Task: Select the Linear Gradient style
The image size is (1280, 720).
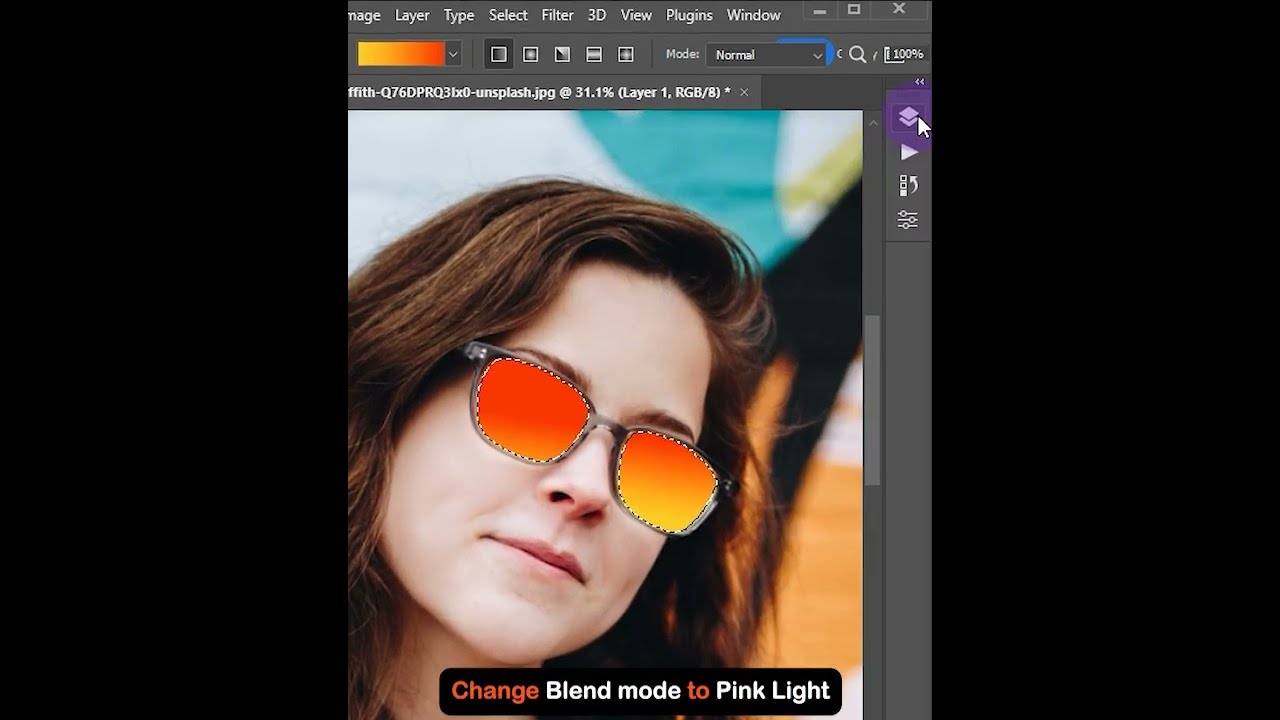Action: click(x=498, y=54)
